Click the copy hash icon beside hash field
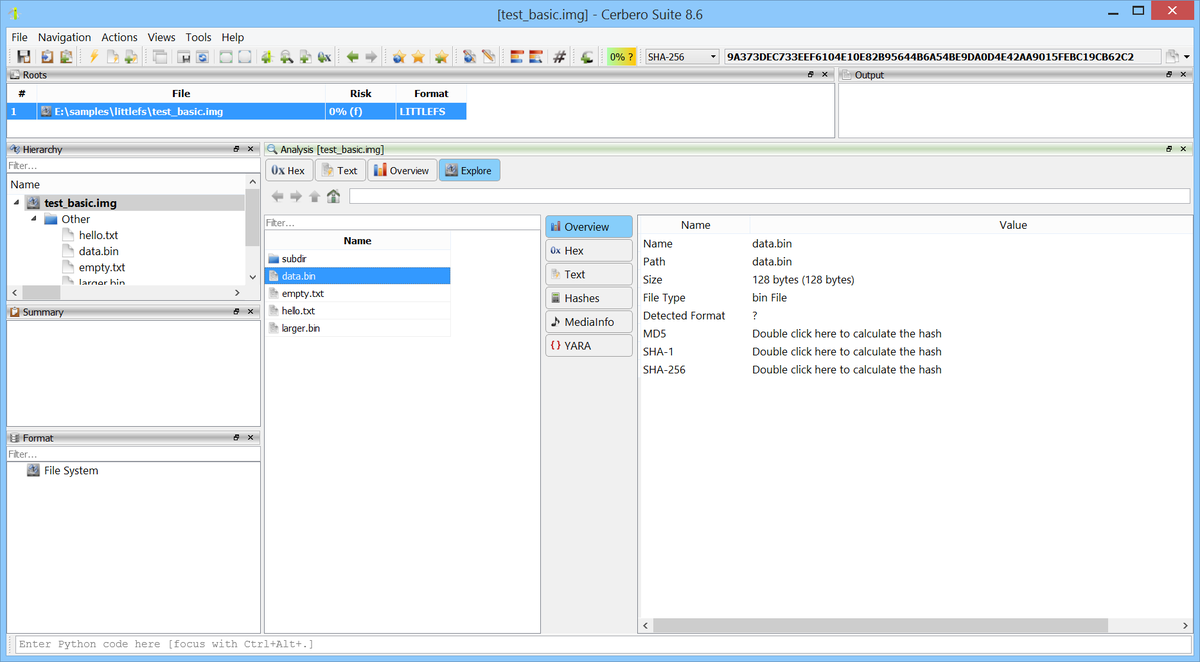 [x=1172, y=57]
